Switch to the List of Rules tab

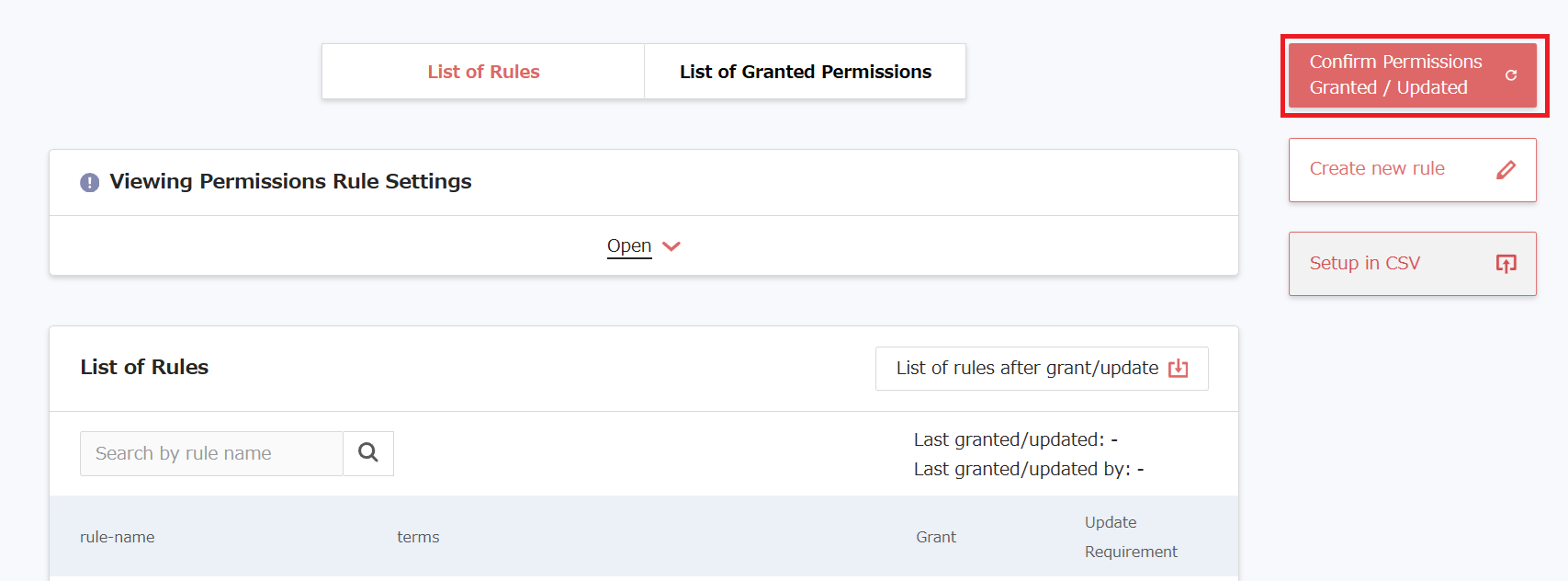[x=483, y=72]
